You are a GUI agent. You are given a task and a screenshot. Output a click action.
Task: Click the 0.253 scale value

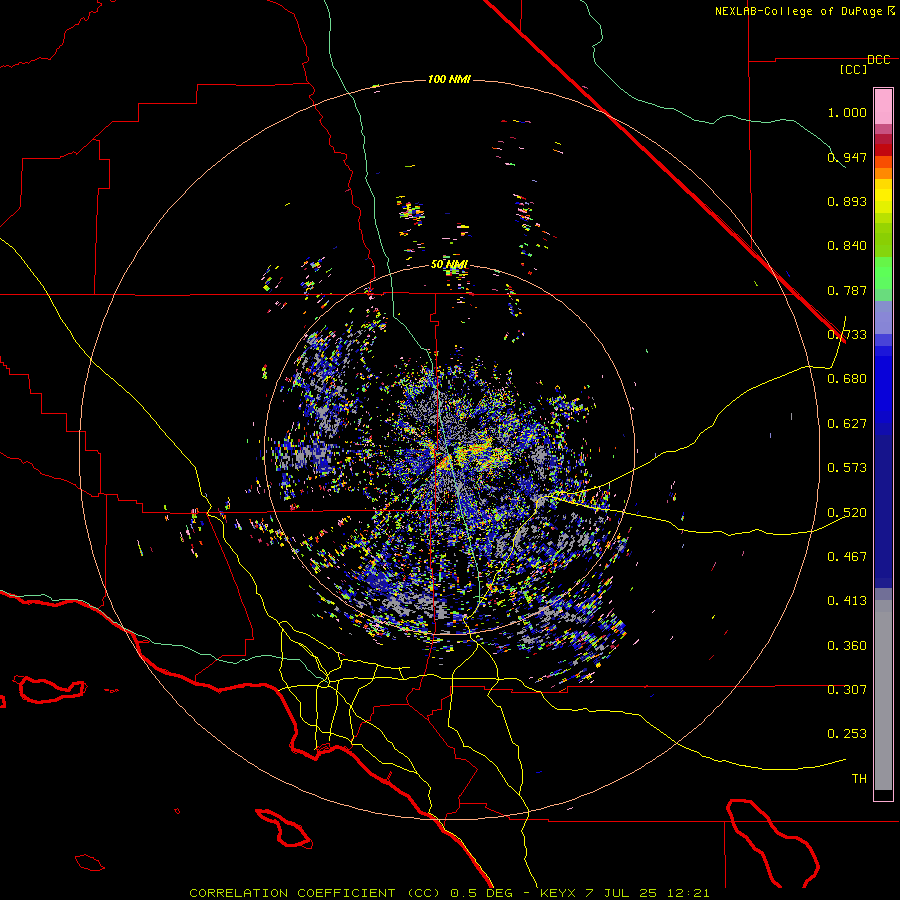tap(847, 734)
